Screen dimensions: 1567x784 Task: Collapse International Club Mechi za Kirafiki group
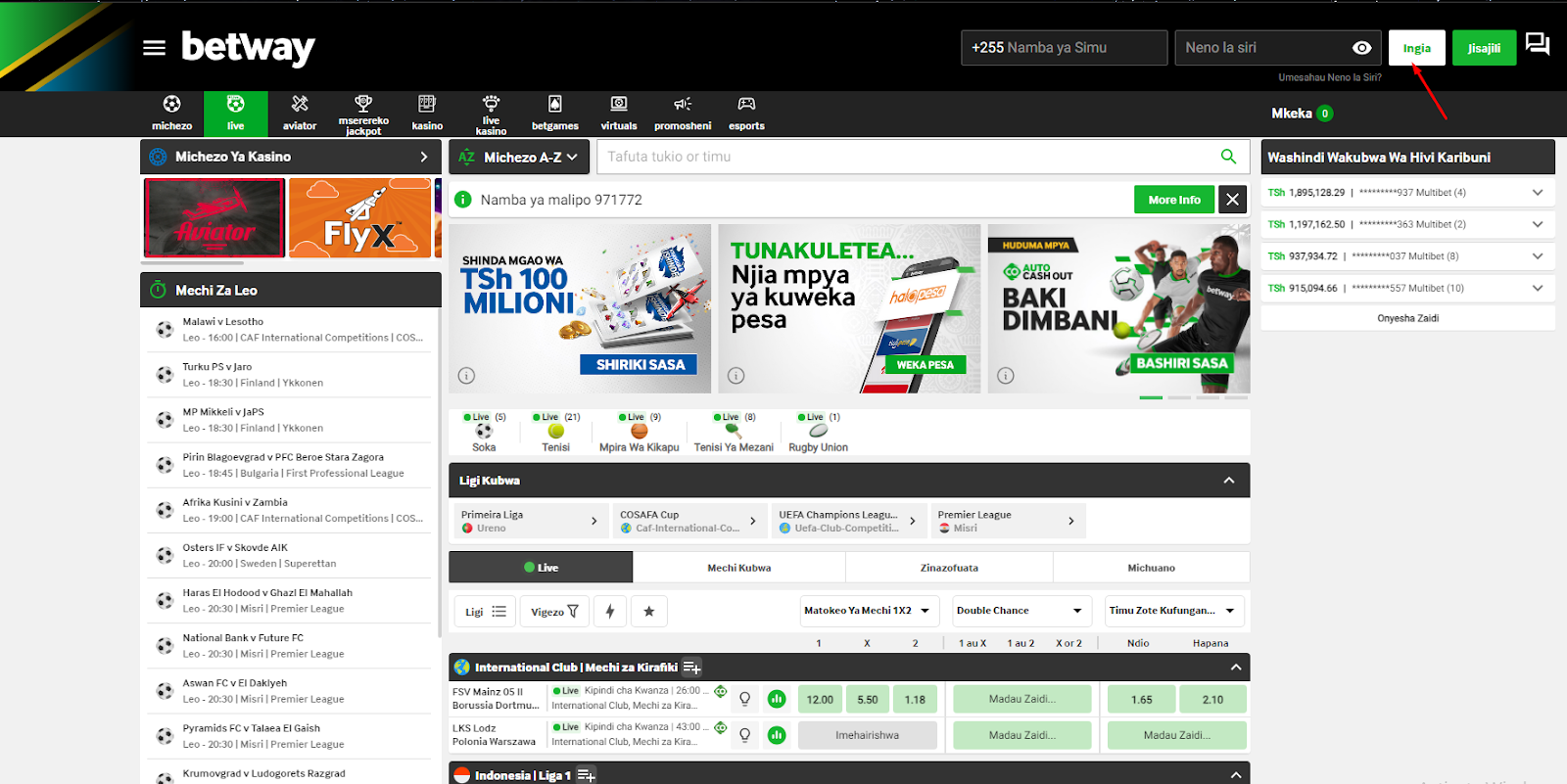tap(1236, 668)
